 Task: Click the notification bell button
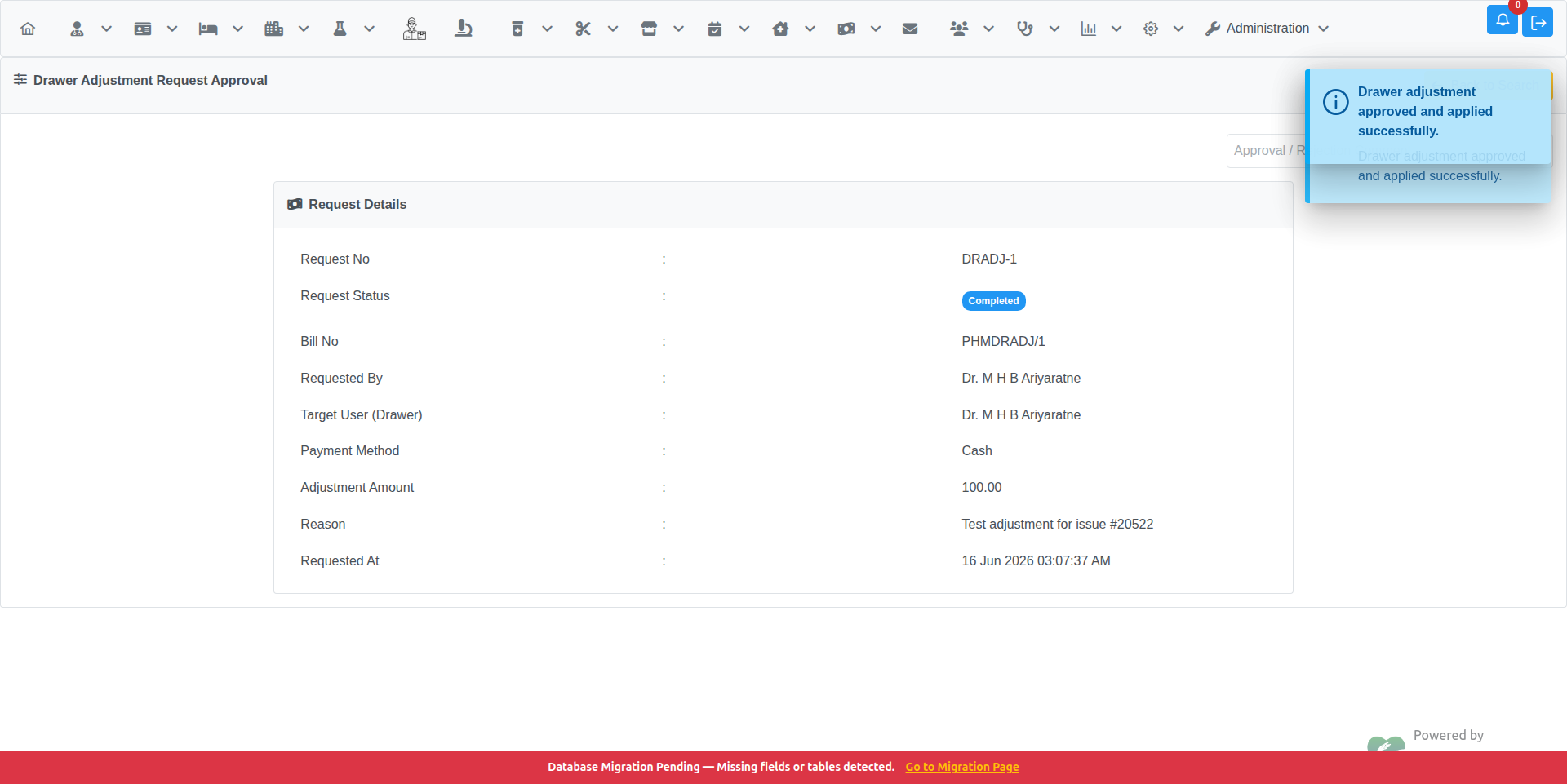(1503, 20)
